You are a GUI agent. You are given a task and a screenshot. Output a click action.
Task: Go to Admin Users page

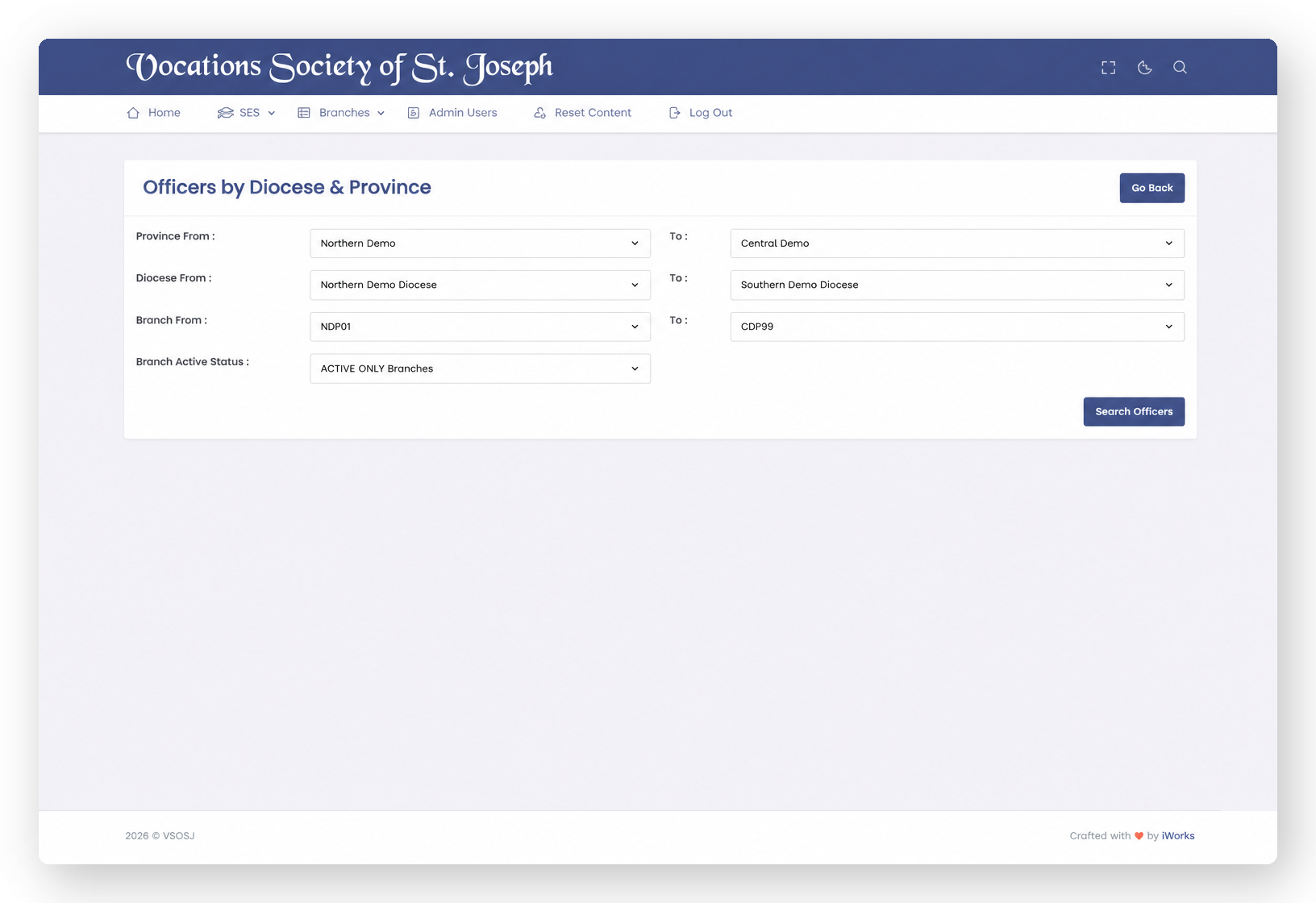[x=452, y=113]
